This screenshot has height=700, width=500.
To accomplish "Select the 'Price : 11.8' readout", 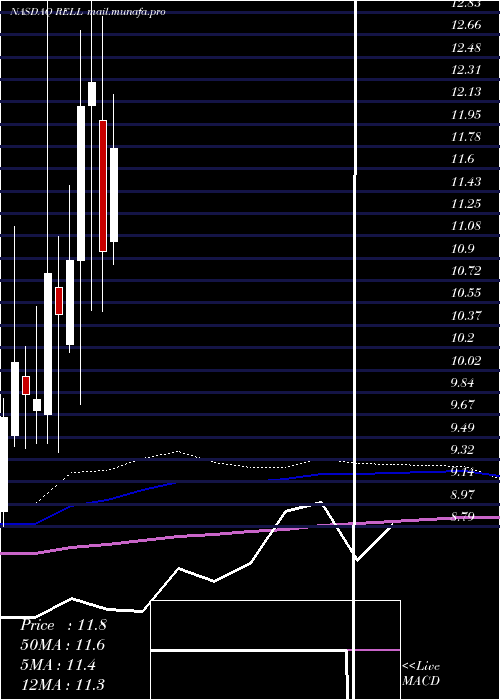I will 63,625.
